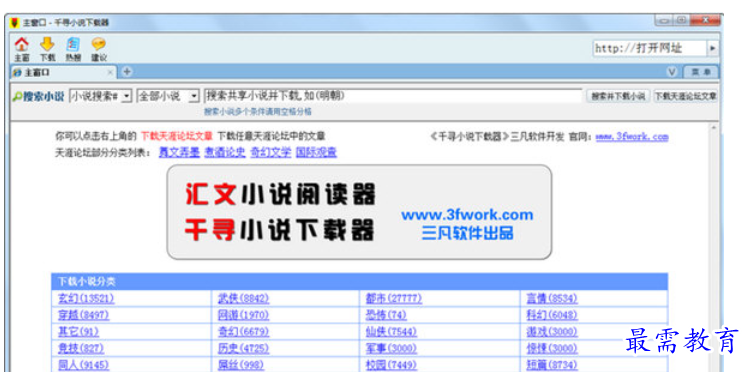Open the 同人(9145) category
747x372 pixels.
pos(83,365)
